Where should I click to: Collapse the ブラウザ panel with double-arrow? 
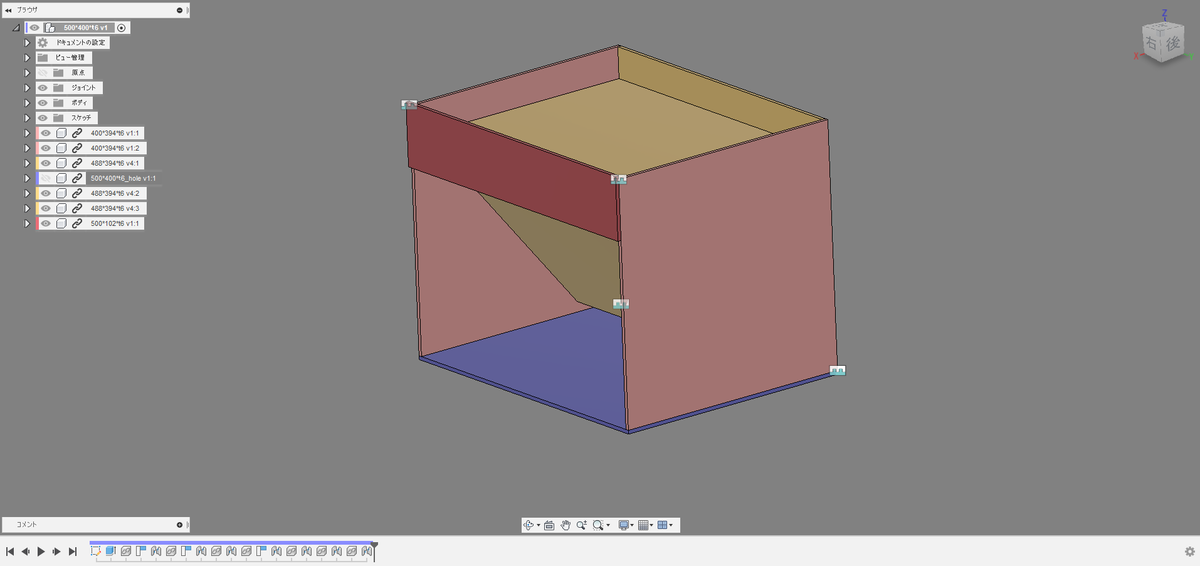pos(8,10)
